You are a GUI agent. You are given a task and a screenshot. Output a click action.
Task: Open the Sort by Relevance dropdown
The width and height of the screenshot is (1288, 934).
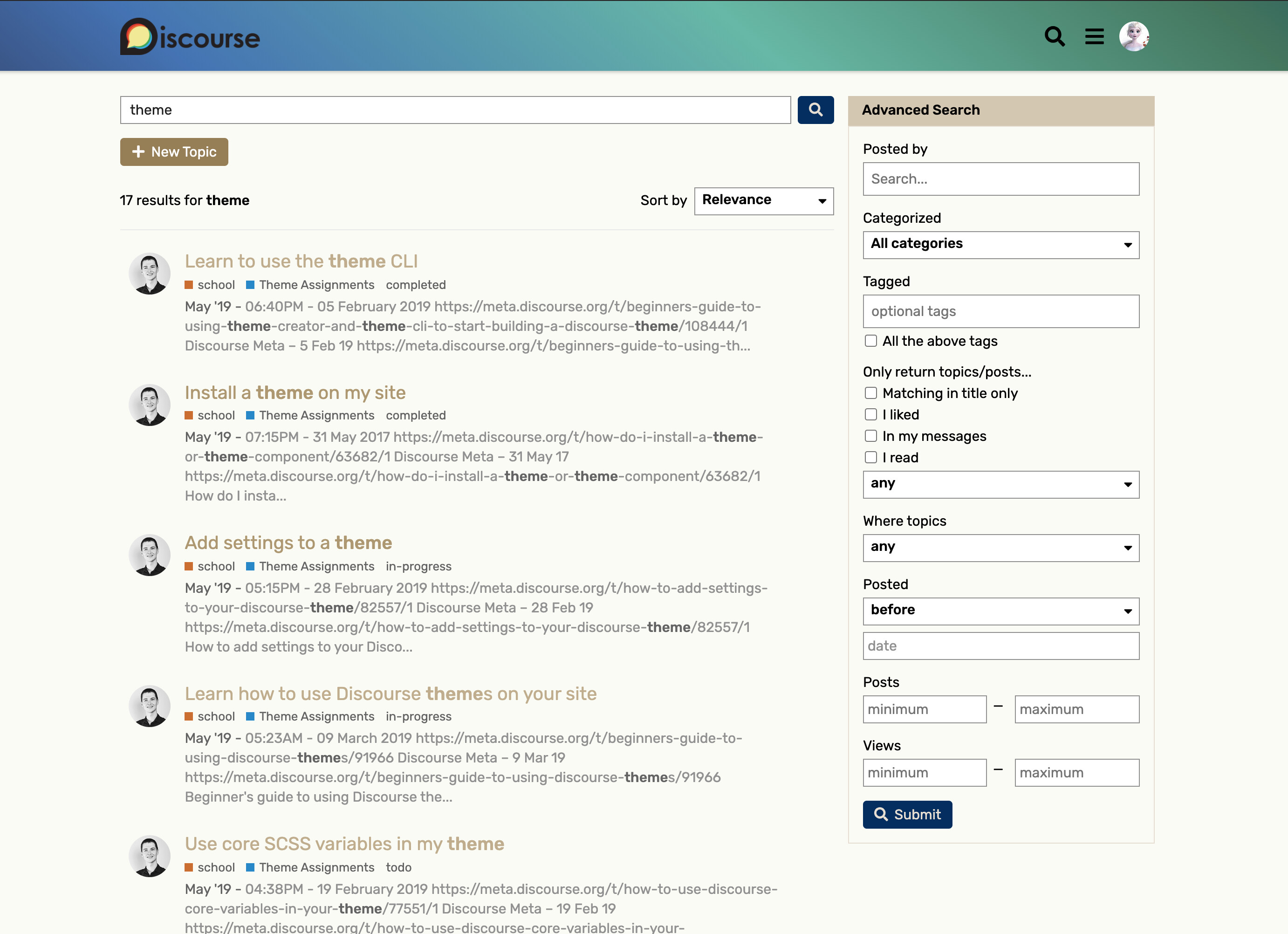(763, 200)
